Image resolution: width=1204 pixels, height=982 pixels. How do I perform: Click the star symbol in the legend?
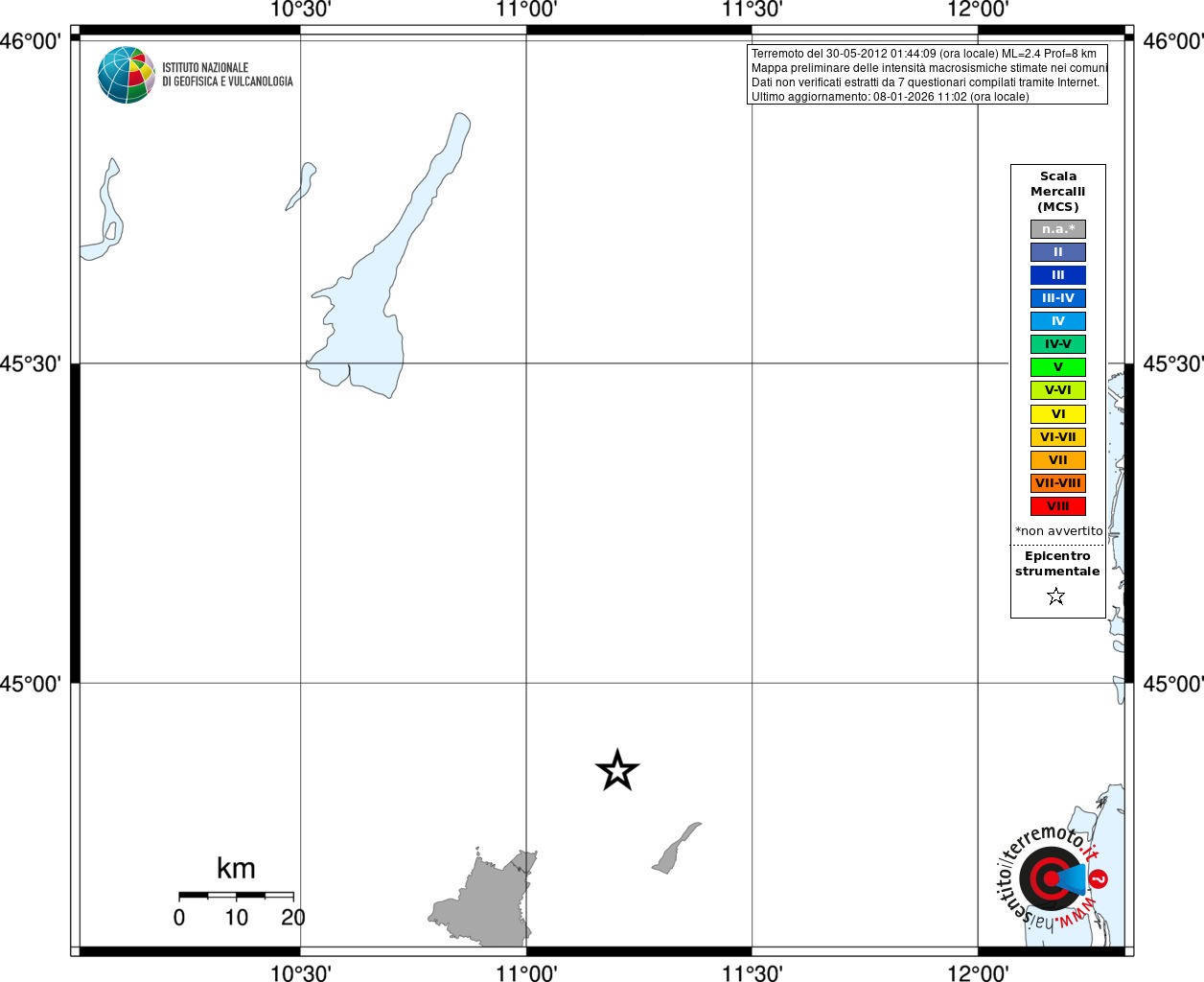pyautogui.click(x=1056, y=596)
